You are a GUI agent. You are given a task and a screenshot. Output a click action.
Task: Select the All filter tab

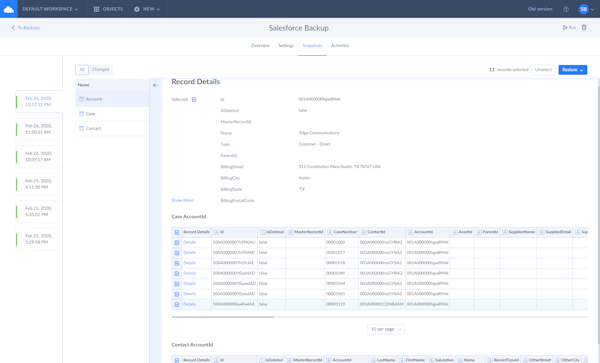pos(82,70)
